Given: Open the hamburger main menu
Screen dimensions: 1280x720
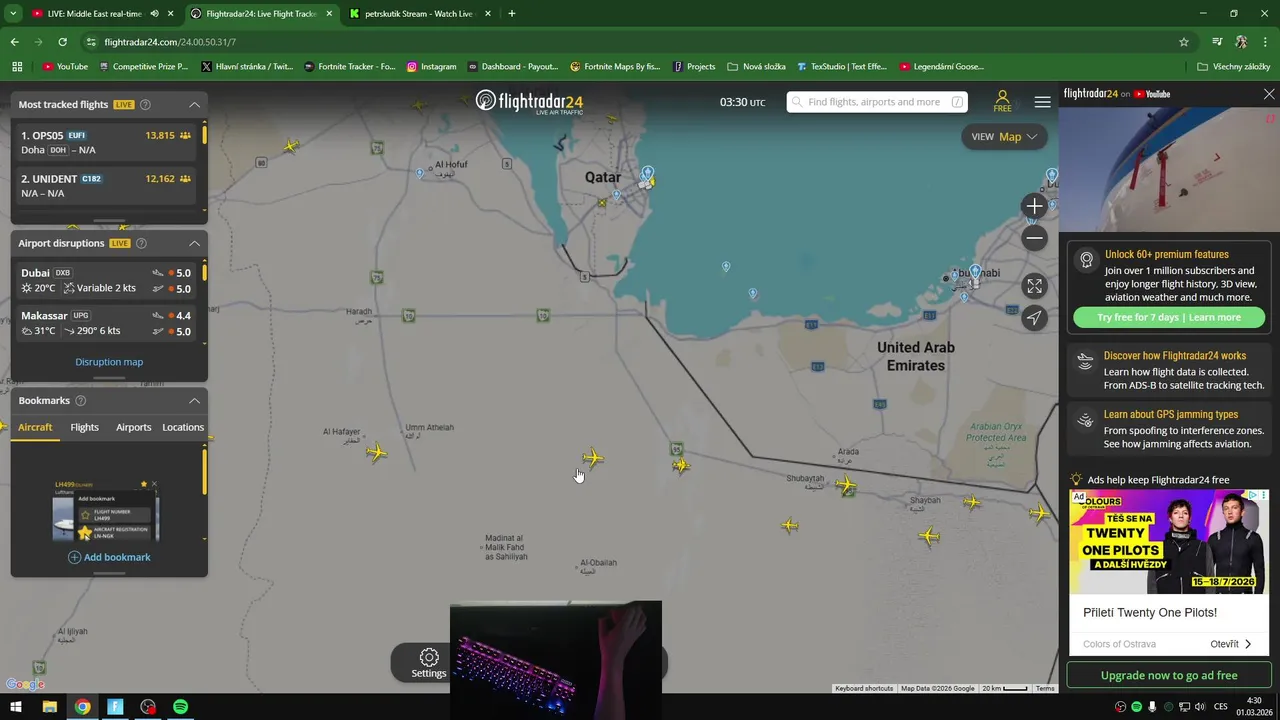Looking at the screenshot, I should coord(1042,102).
